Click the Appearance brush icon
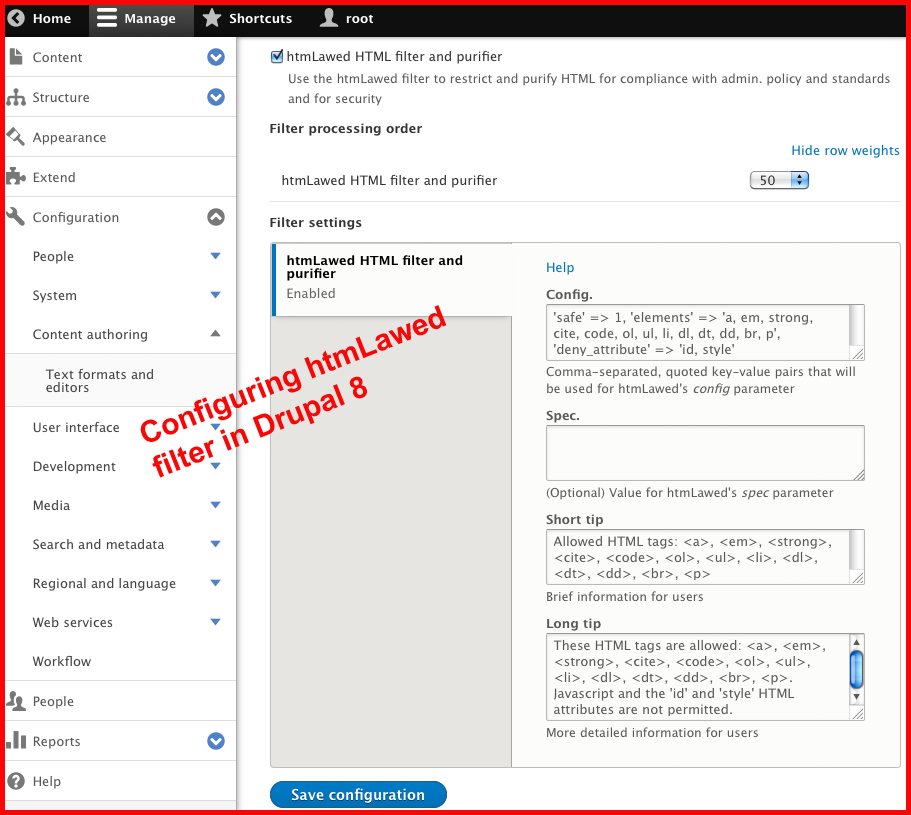The image size is (911, 815). (16, 137)
